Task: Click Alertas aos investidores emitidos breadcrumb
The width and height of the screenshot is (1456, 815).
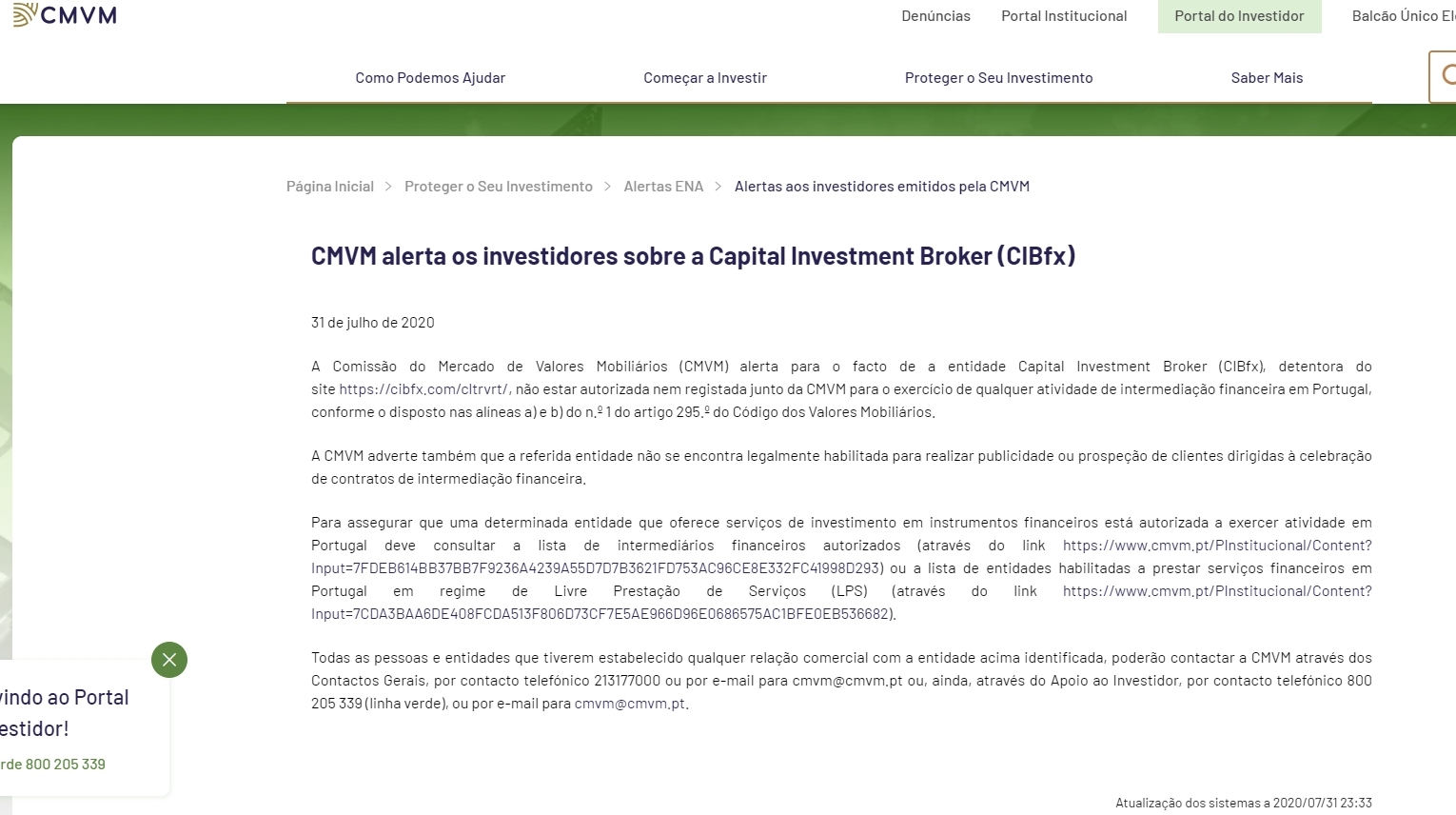Action: pyautogui.click(x=881, y=187)
